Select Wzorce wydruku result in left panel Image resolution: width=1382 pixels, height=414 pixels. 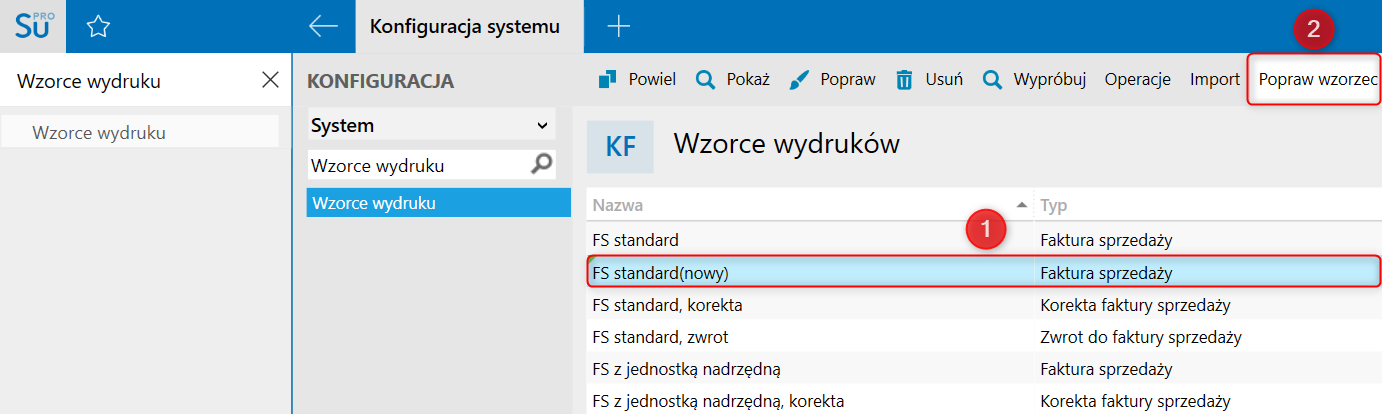(140, 132)
